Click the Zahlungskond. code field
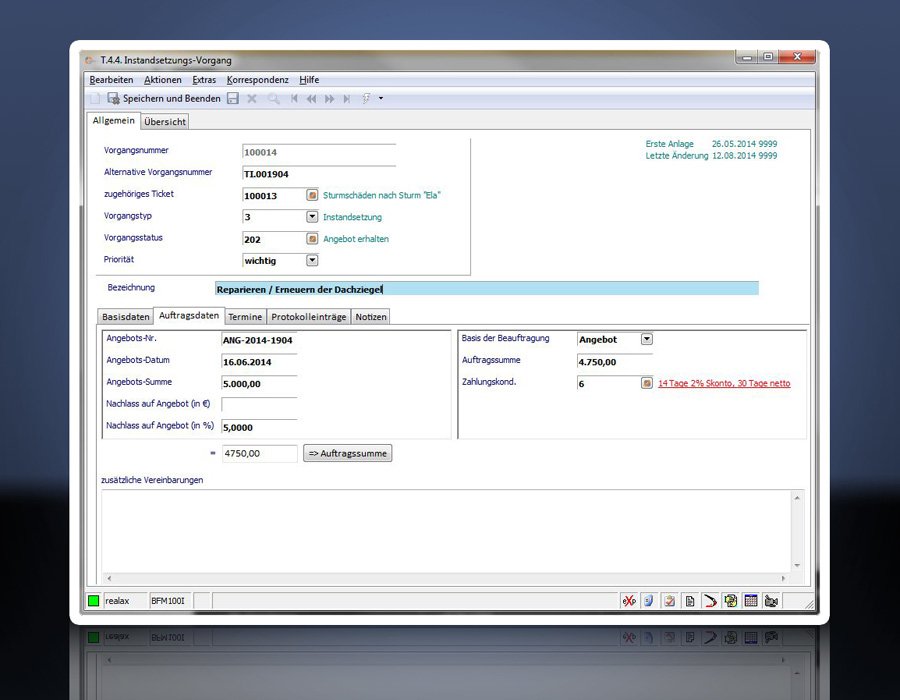Viewport: 900px width, 700px height. (608, 384)
